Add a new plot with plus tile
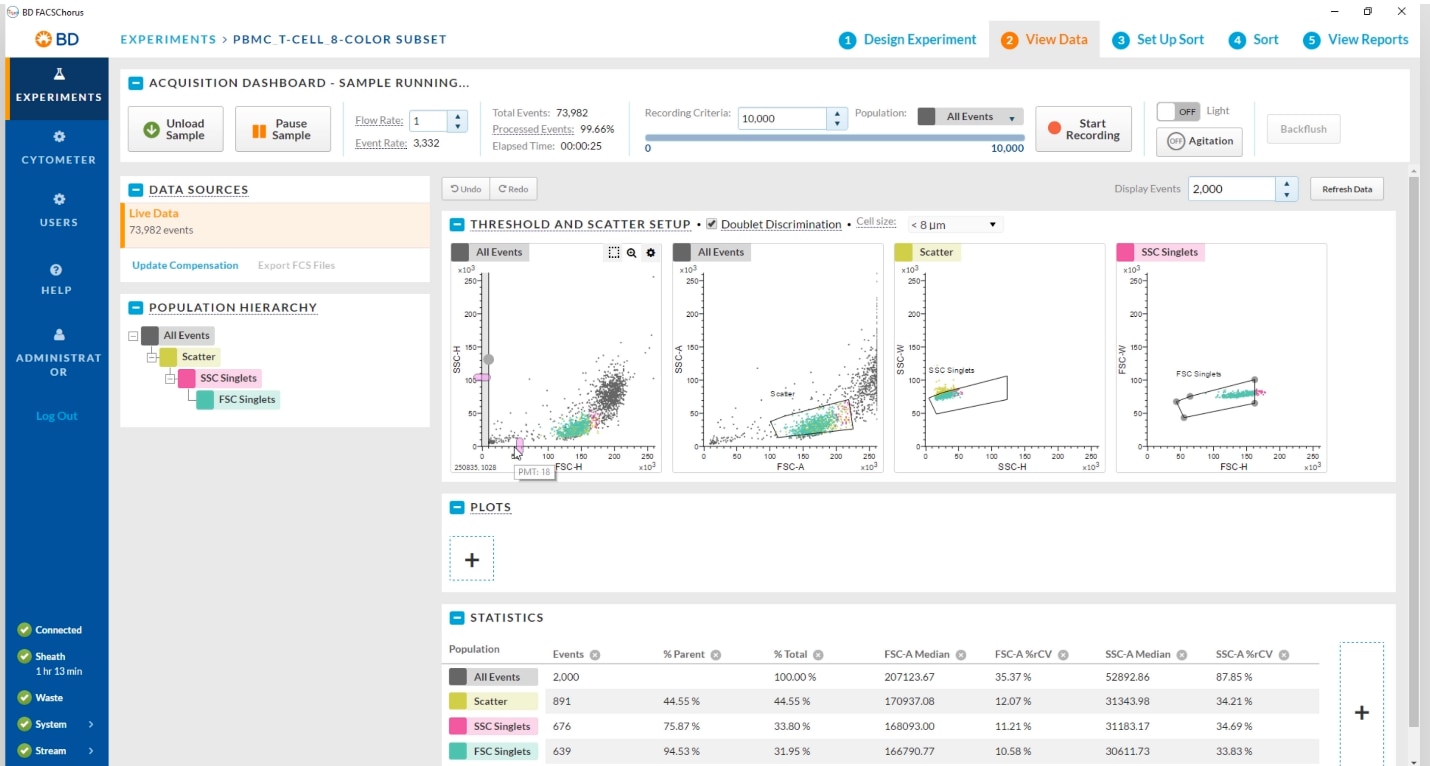Screen dimensions: 1430x766 tap(472, 559)
